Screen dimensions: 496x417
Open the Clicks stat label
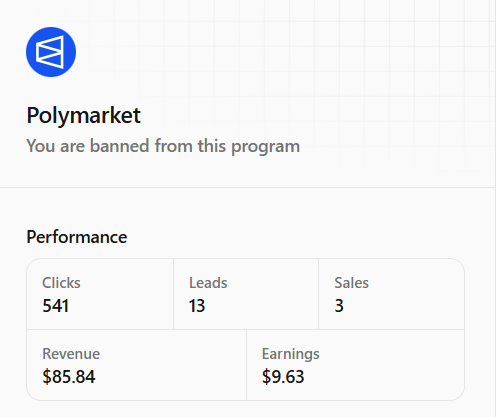click(61, 283)
